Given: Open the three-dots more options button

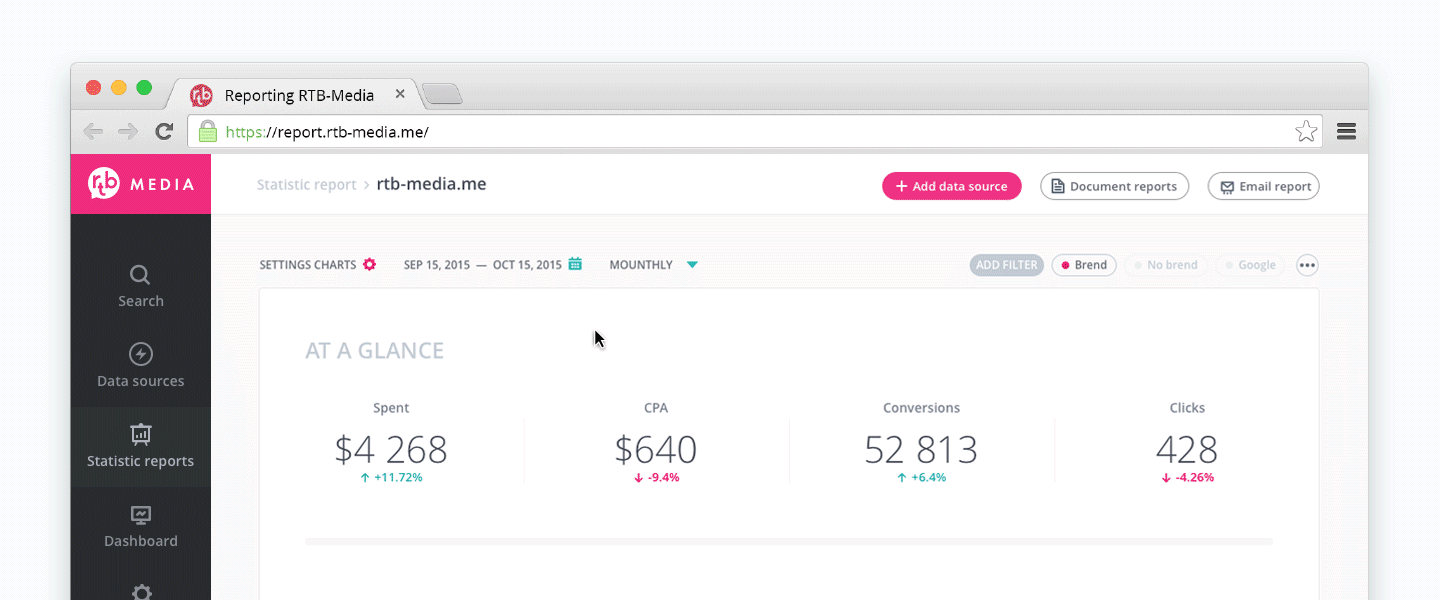Looking at the screenshot, I should pos(1307,265).
